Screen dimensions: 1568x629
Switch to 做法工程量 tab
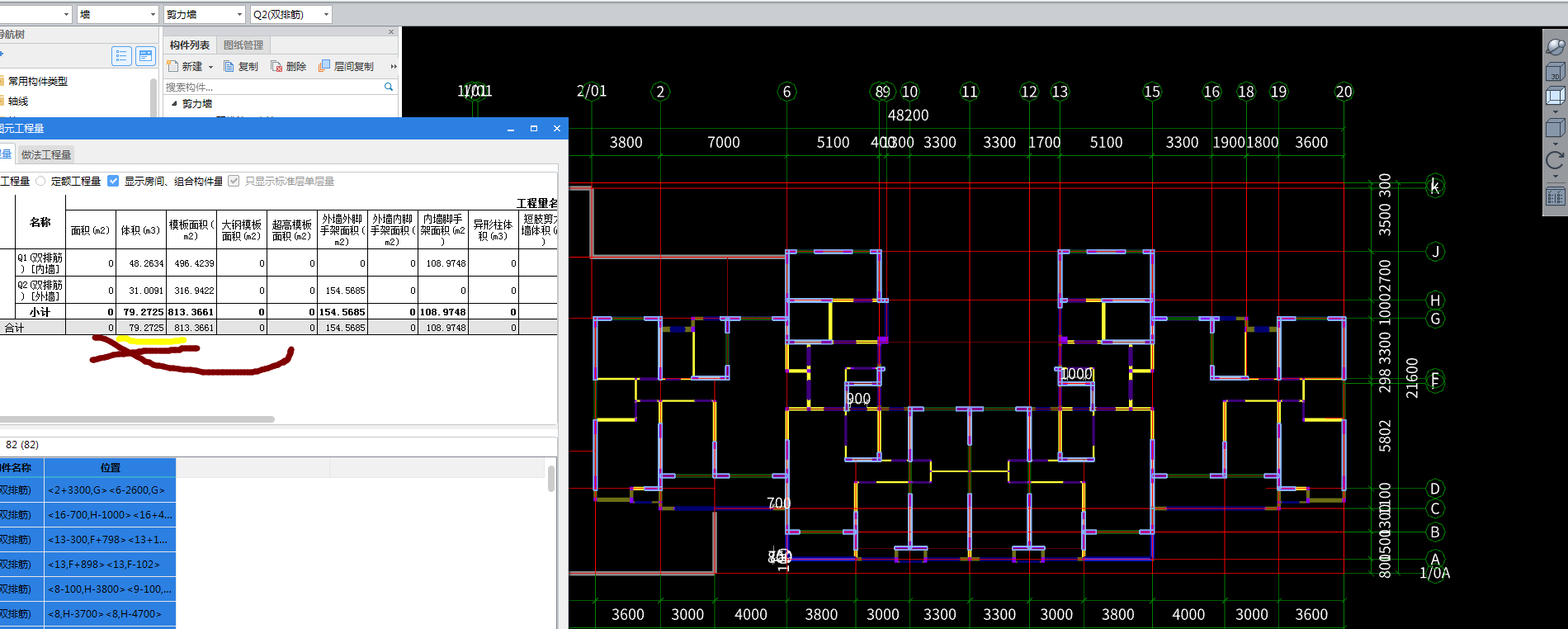46,154
